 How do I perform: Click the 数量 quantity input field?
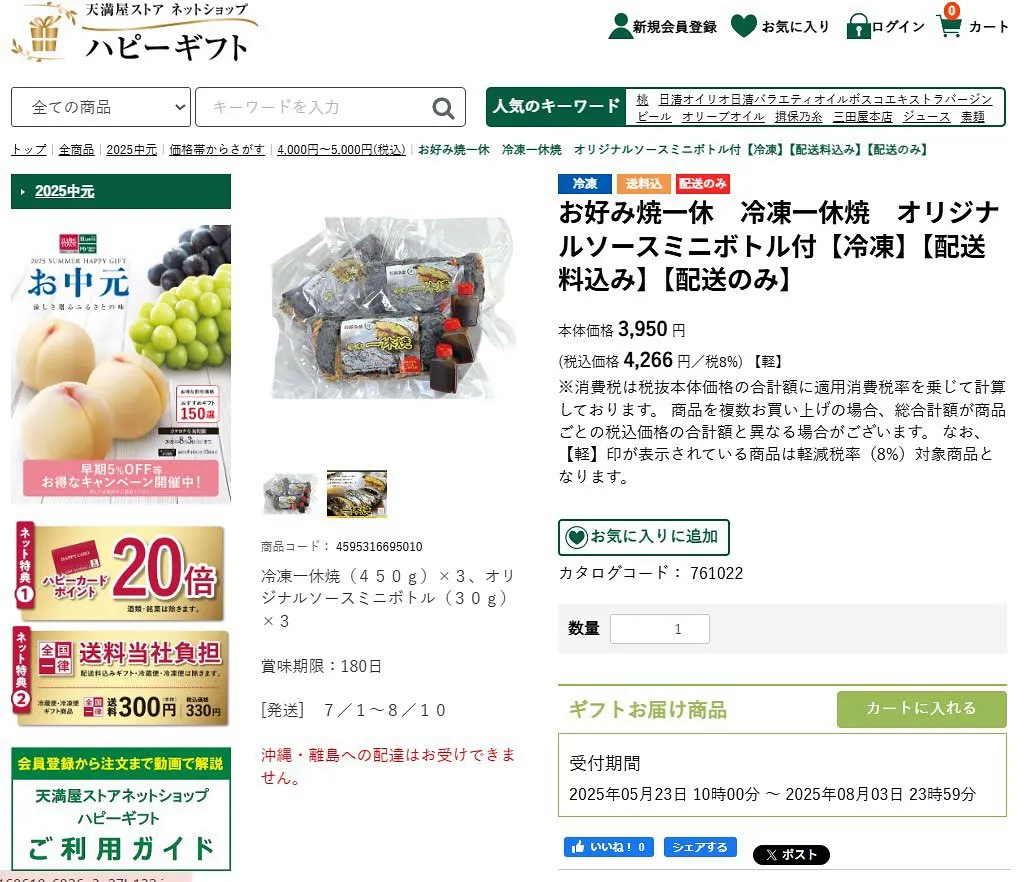tap(660, 629)
